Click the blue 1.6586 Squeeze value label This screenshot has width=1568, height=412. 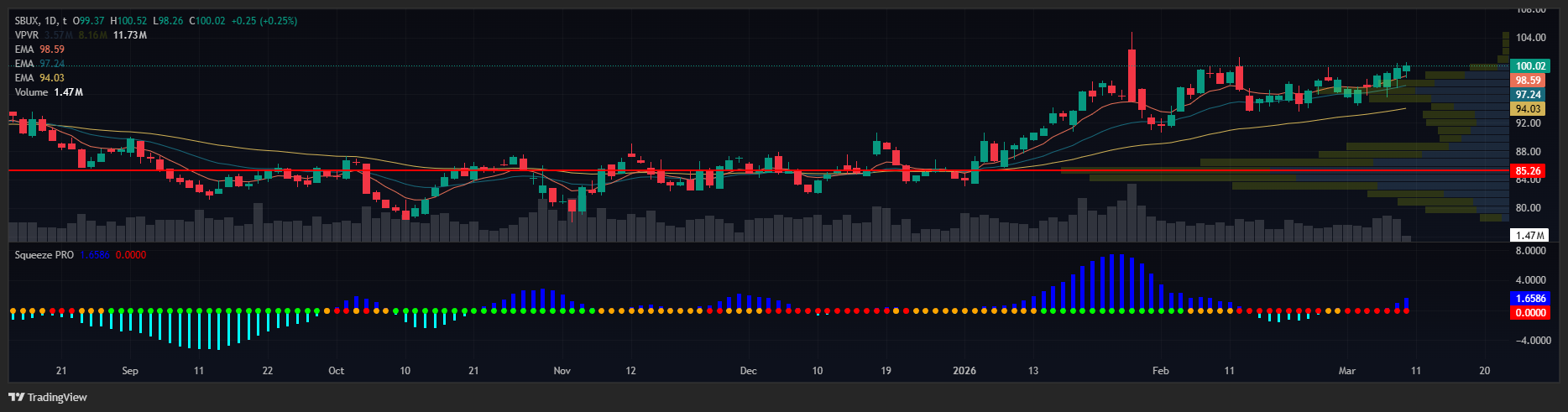1530,298
